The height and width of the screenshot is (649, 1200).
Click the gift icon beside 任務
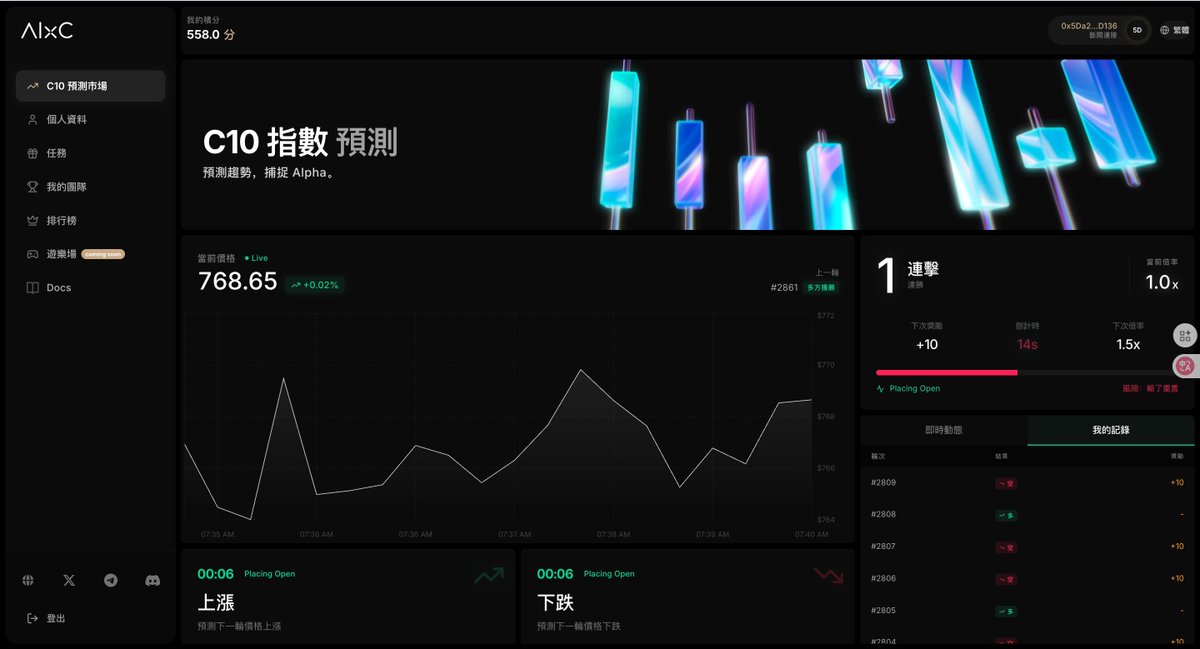pyautogui.click(x=33, y=153)
